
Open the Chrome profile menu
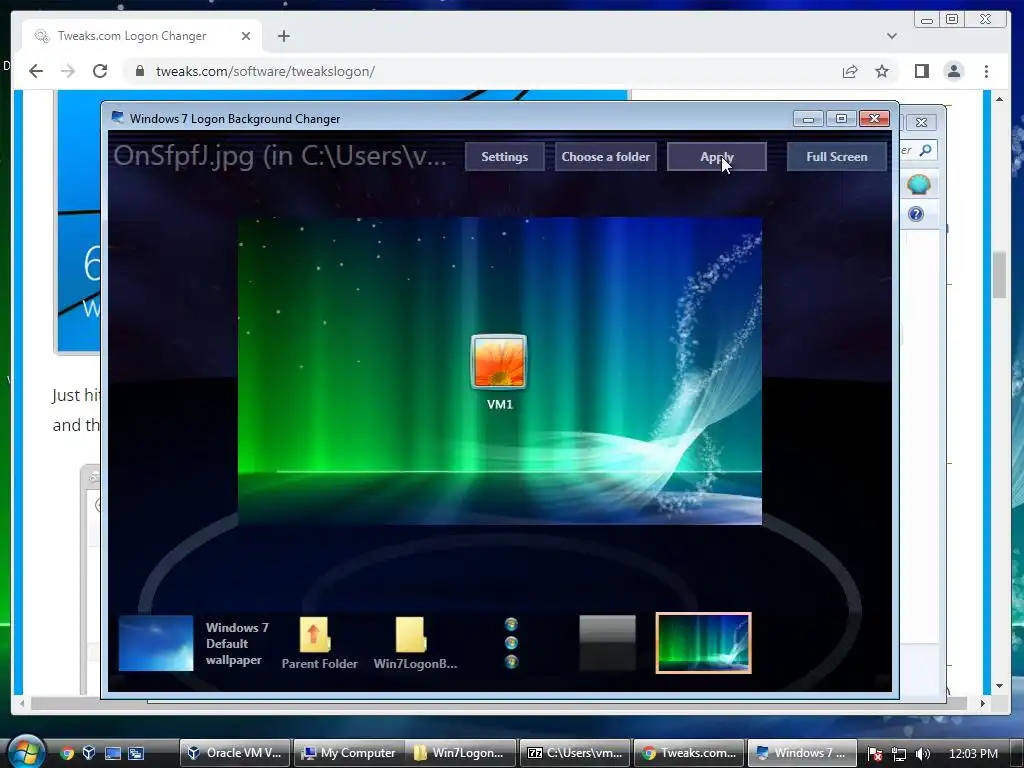[954, 71]
